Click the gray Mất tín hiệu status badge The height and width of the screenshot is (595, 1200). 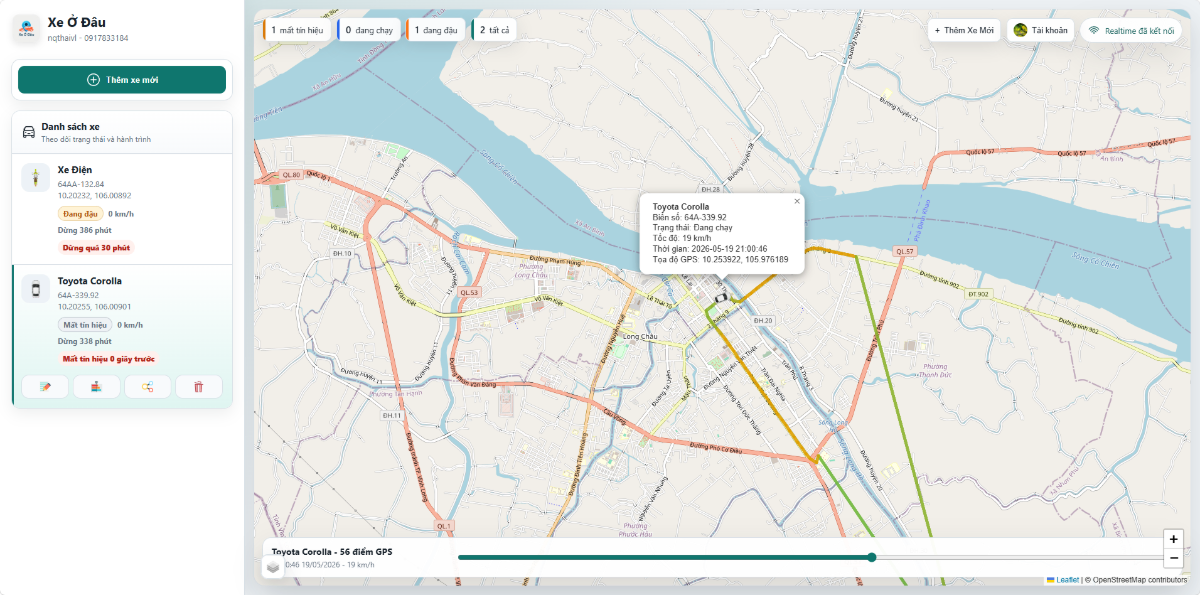85,324
